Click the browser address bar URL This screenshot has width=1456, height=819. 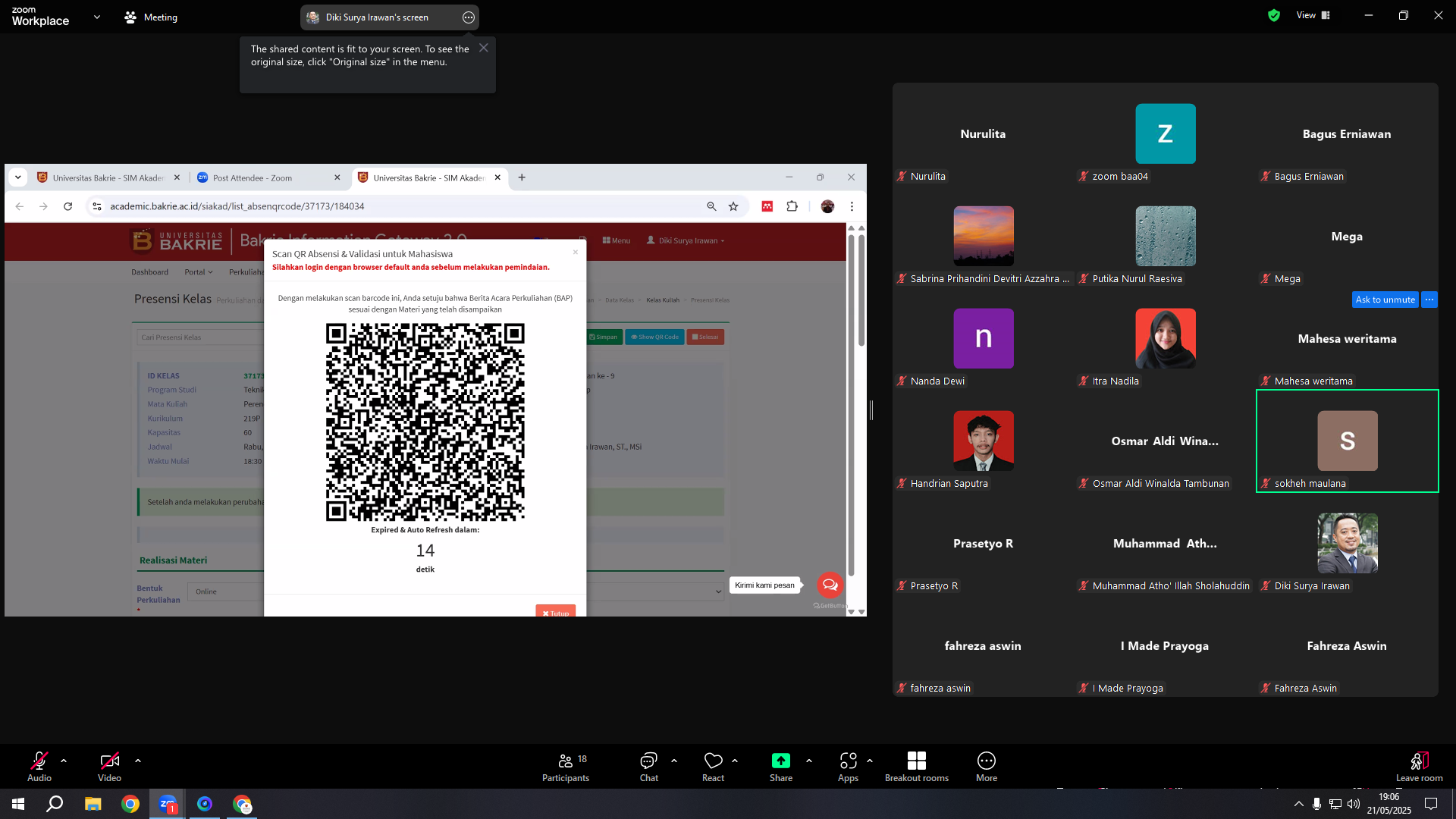(237, 206)
